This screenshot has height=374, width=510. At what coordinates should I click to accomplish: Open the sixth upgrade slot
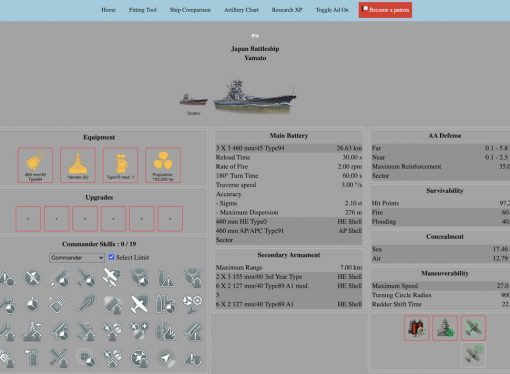click(x=170, y=219)
